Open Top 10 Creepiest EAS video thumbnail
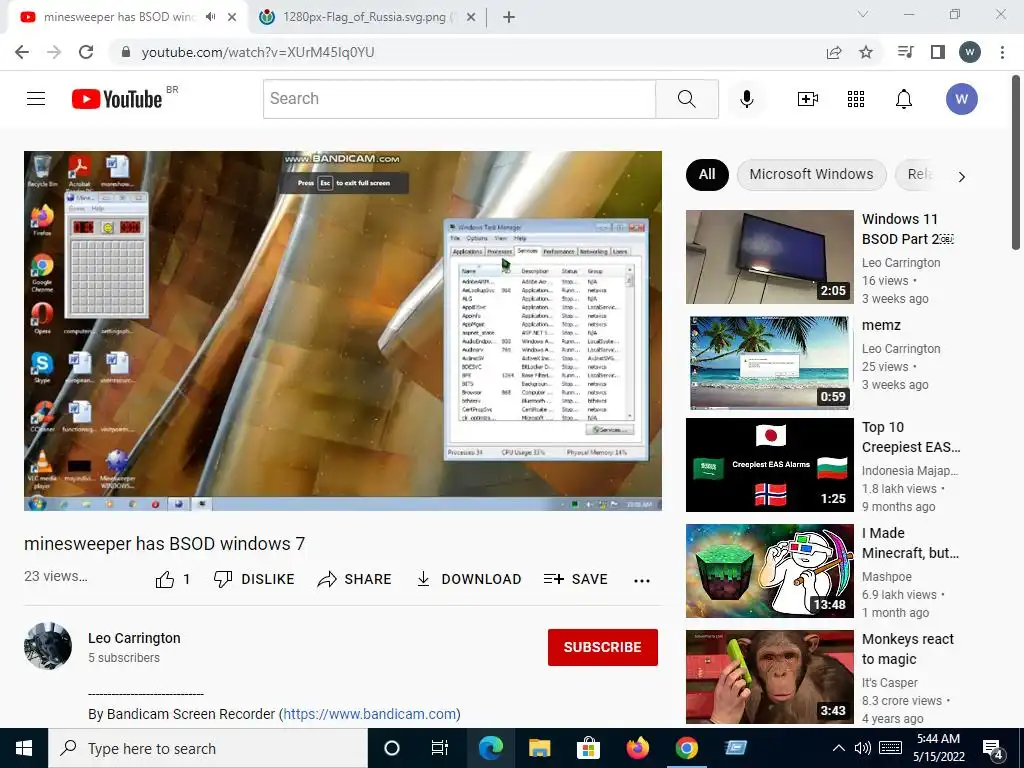This screenshot has width=1024, height=768. click(769, 465)
